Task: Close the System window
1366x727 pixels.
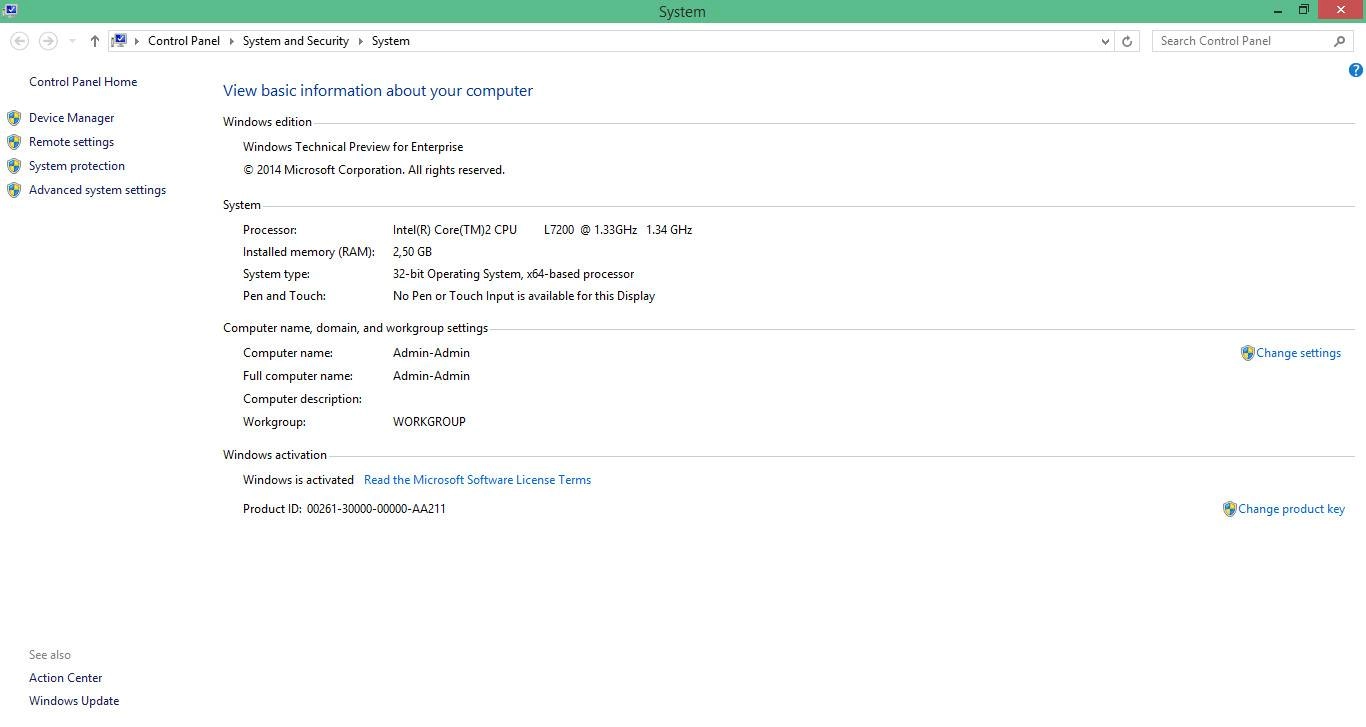Action: 1341,10
